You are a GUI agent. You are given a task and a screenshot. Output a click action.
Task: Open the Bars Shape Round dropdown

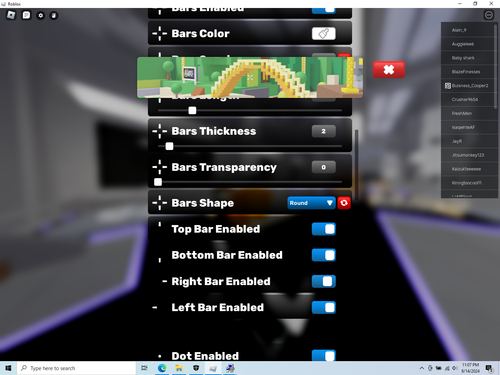tap(311, 203)
